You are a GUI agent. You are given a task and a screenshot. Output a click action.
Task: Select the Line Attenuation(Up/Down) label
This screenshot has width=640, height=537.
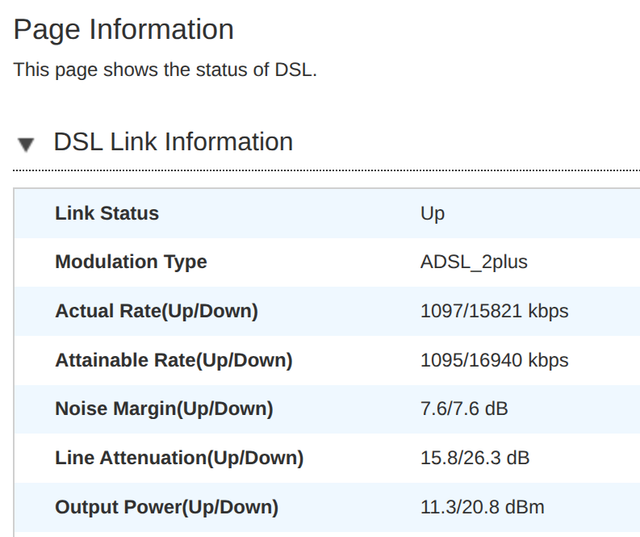pos(179,458)
